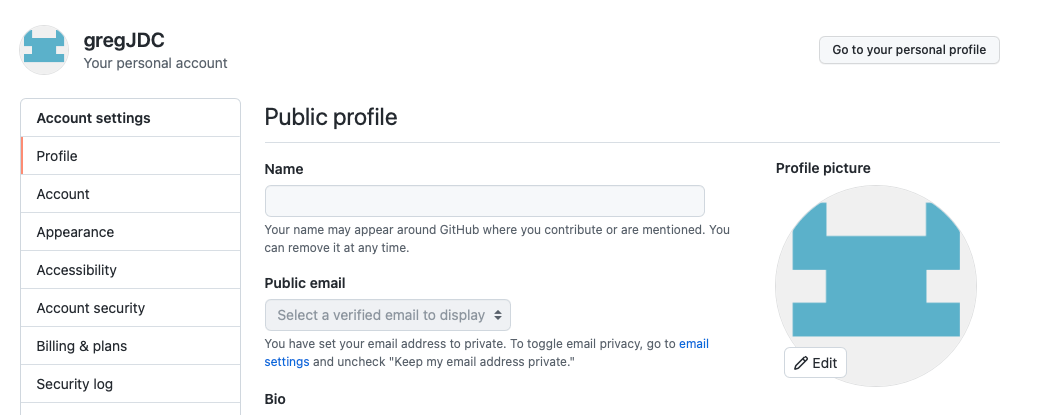
Task: Open the Public email select dropdown
Action: [388, 315]
